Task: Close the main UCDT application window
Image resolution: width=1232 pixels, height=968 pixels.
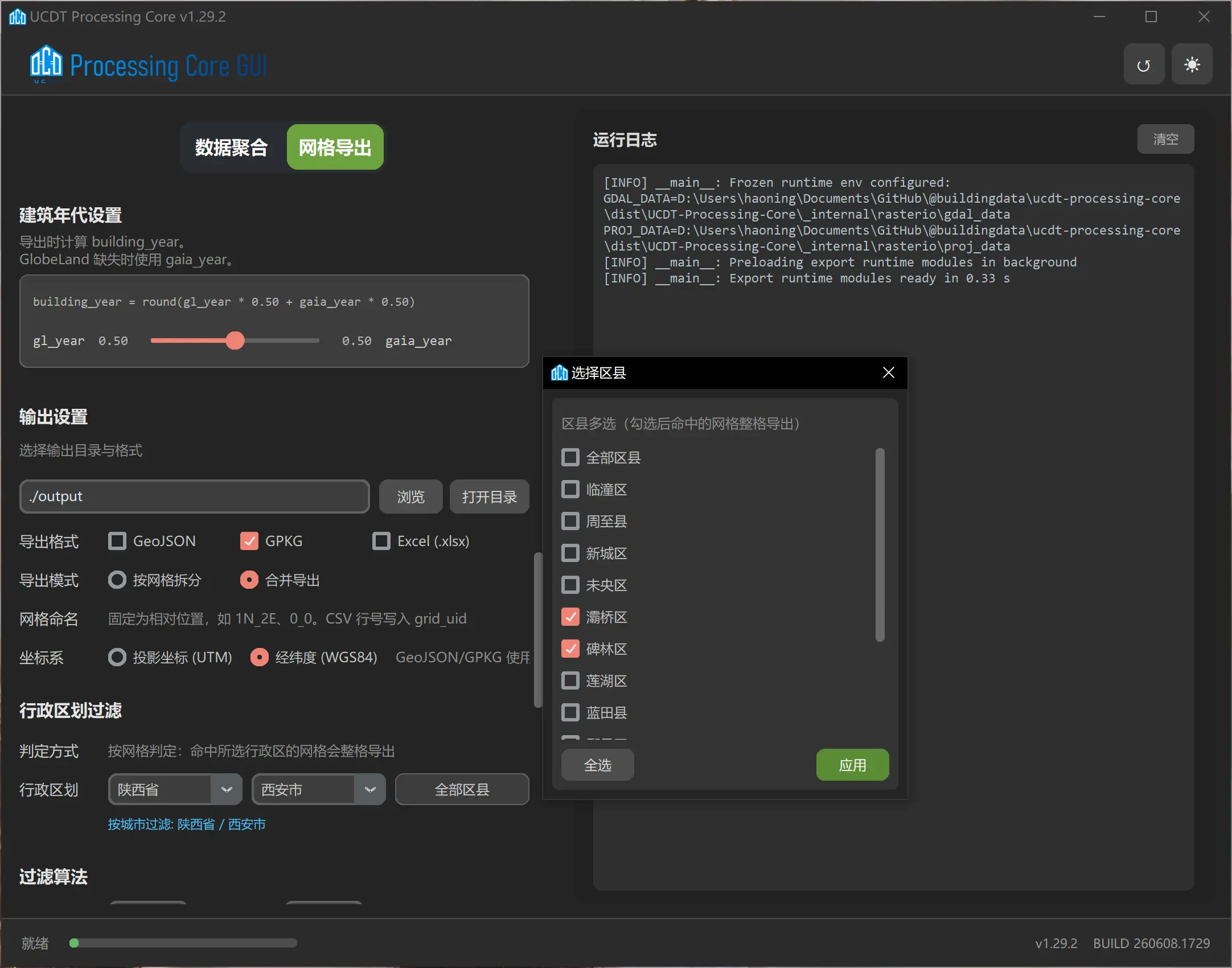Action: 1204,17
